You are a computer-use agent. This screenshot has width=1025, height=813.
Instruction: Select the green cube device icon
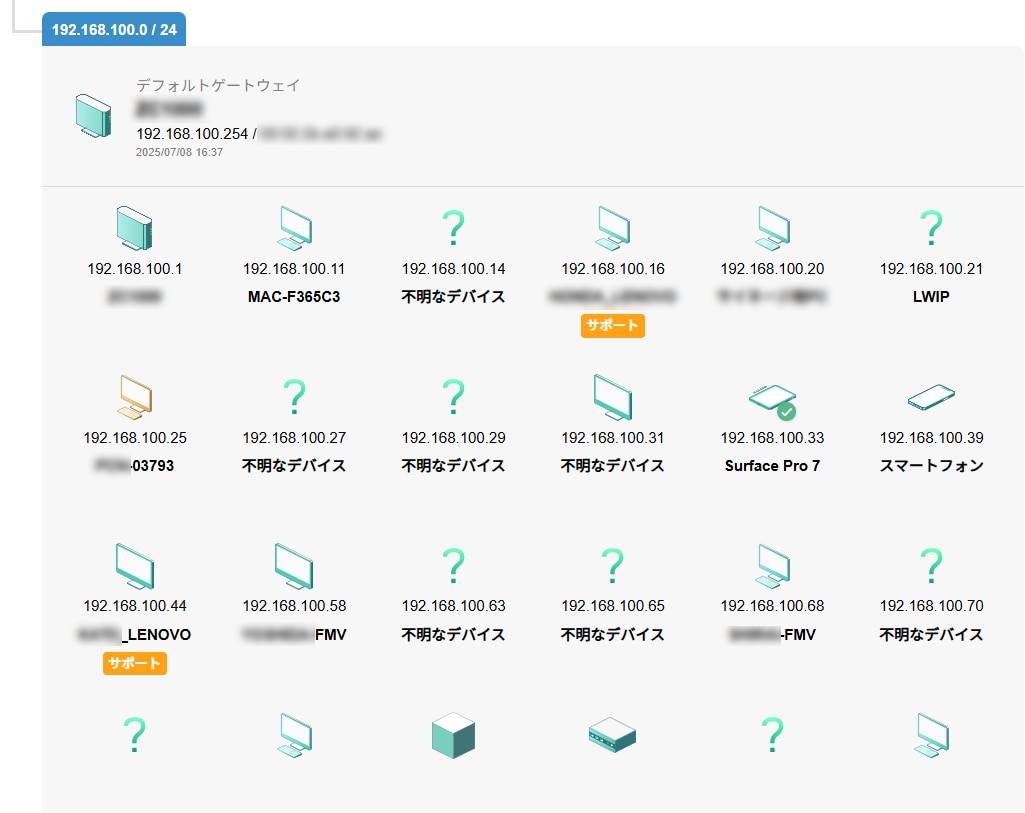click(x=453, y=735)
